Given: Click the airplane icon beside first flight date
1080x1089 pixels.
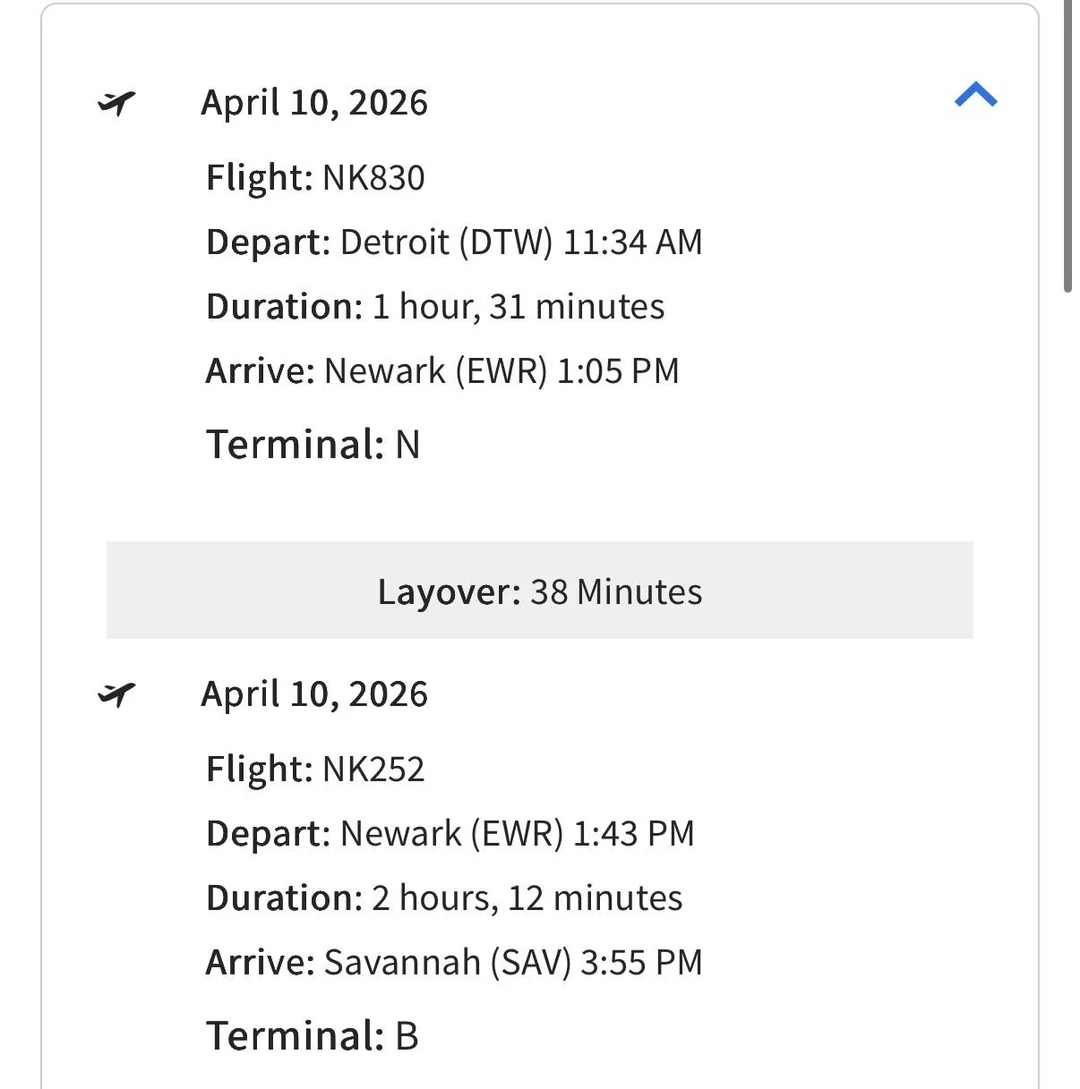Looking at the screenshot, I should [117, 102].
